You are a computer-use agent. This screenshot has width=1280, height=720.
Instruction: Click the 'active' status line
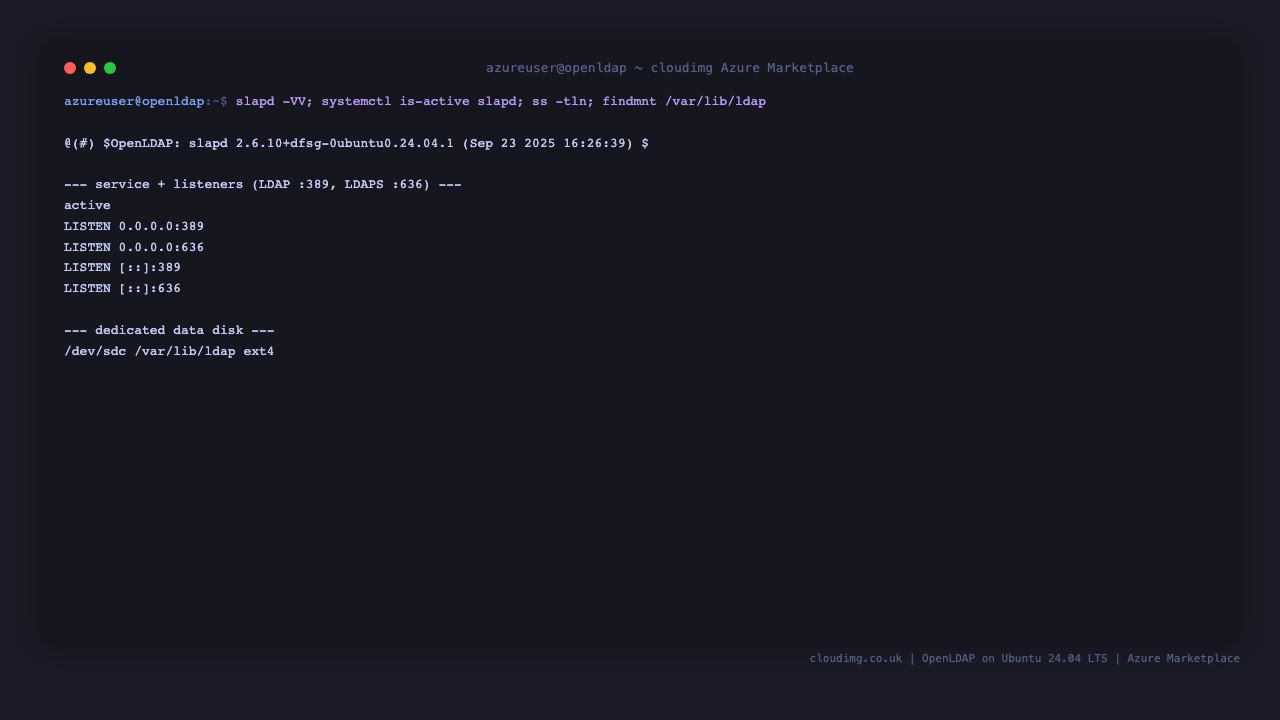pos(87,206)
